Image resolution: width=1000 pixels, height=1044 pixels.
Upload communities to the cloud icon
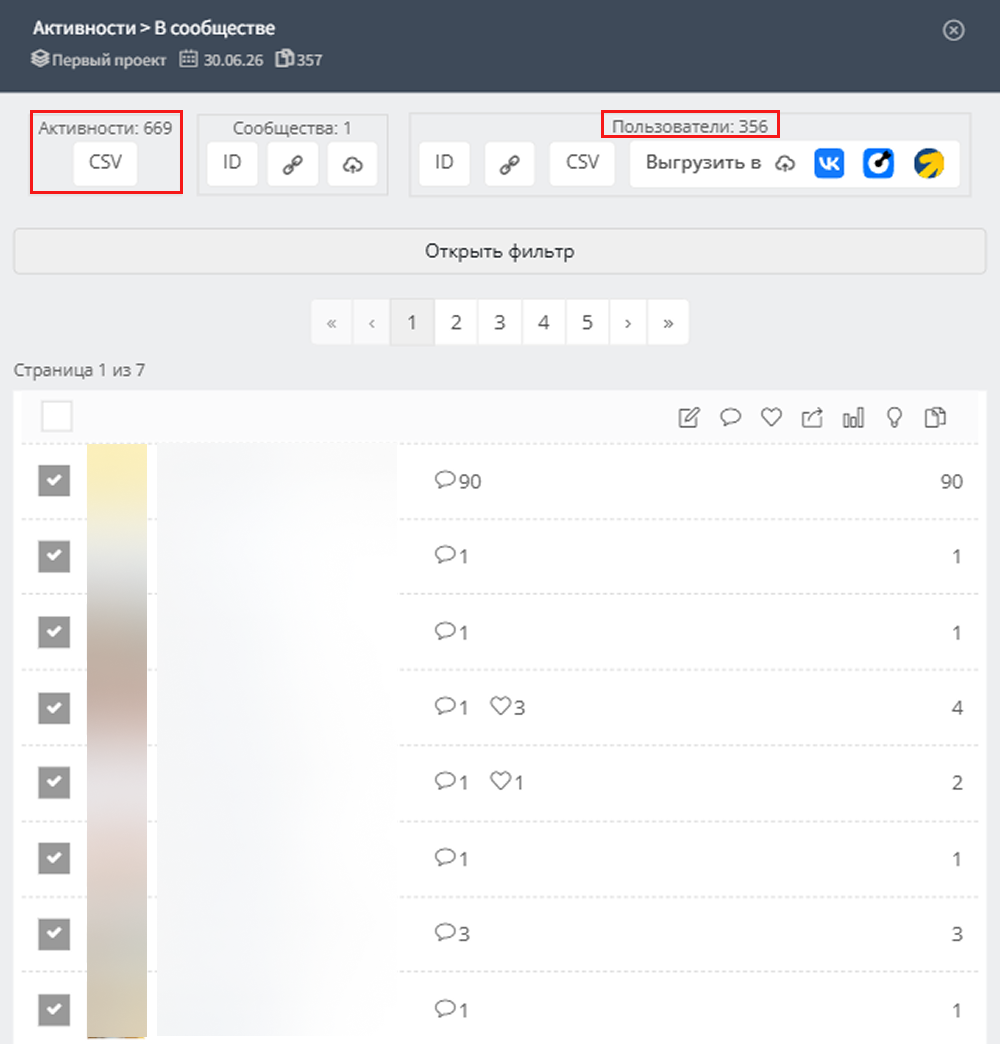pos(352,164)
